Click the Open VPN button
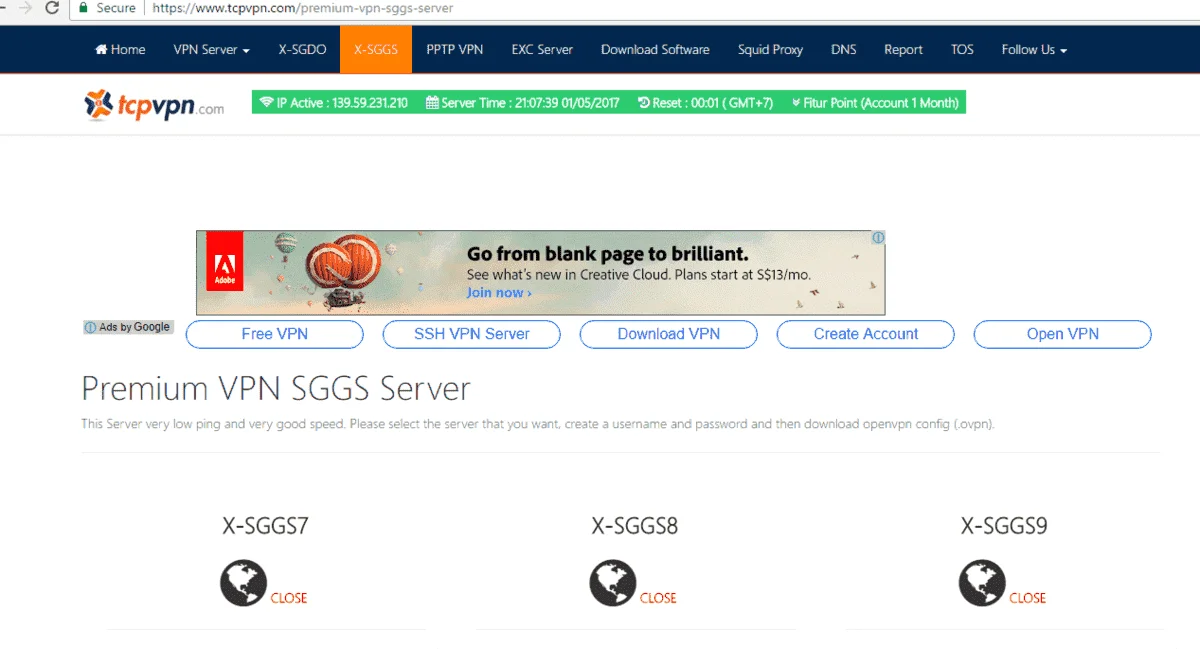Image resolution: width=1200 pixels, height=649 pixels. click(1063, 334)
